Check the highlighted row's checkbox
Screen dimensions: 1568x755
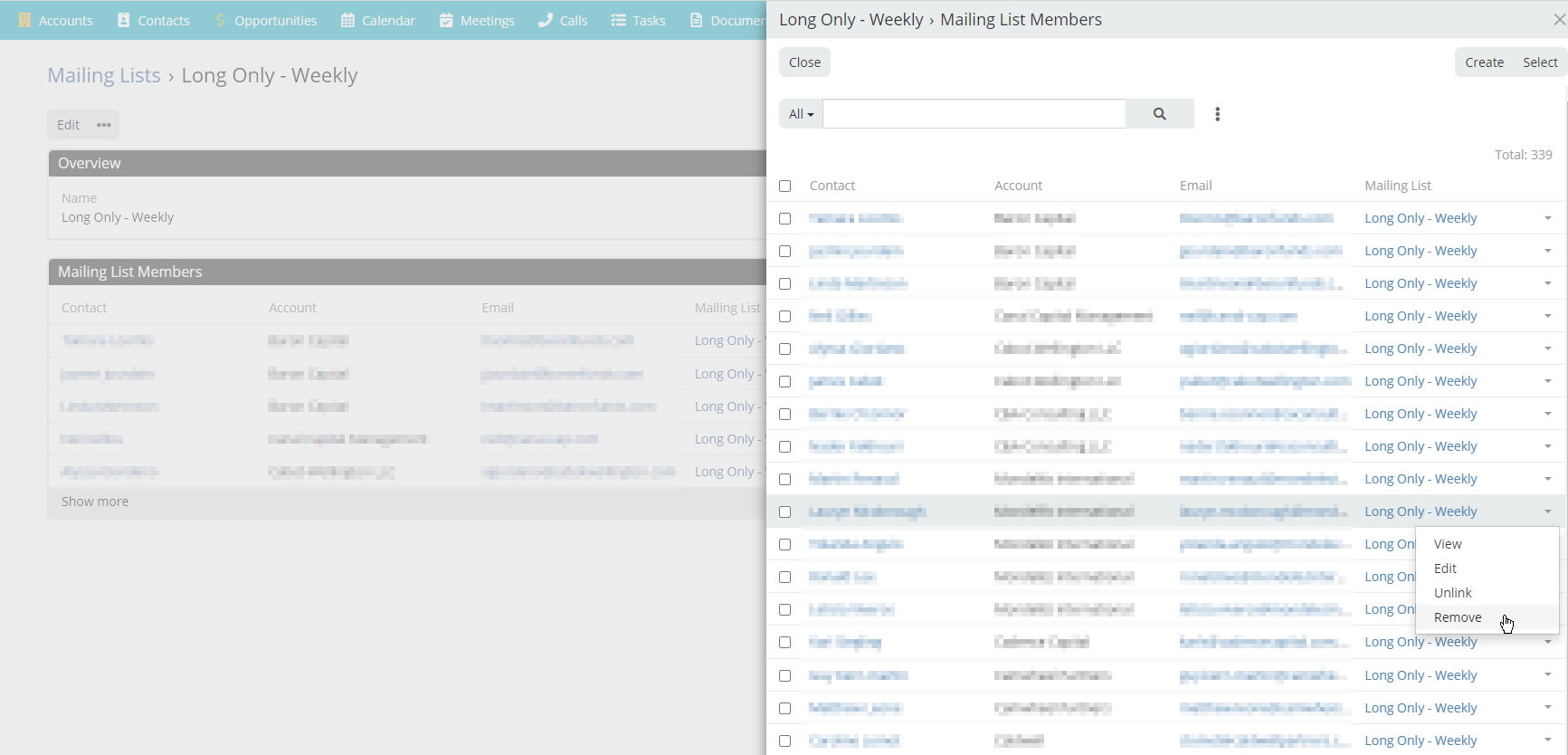pos(784,511)
